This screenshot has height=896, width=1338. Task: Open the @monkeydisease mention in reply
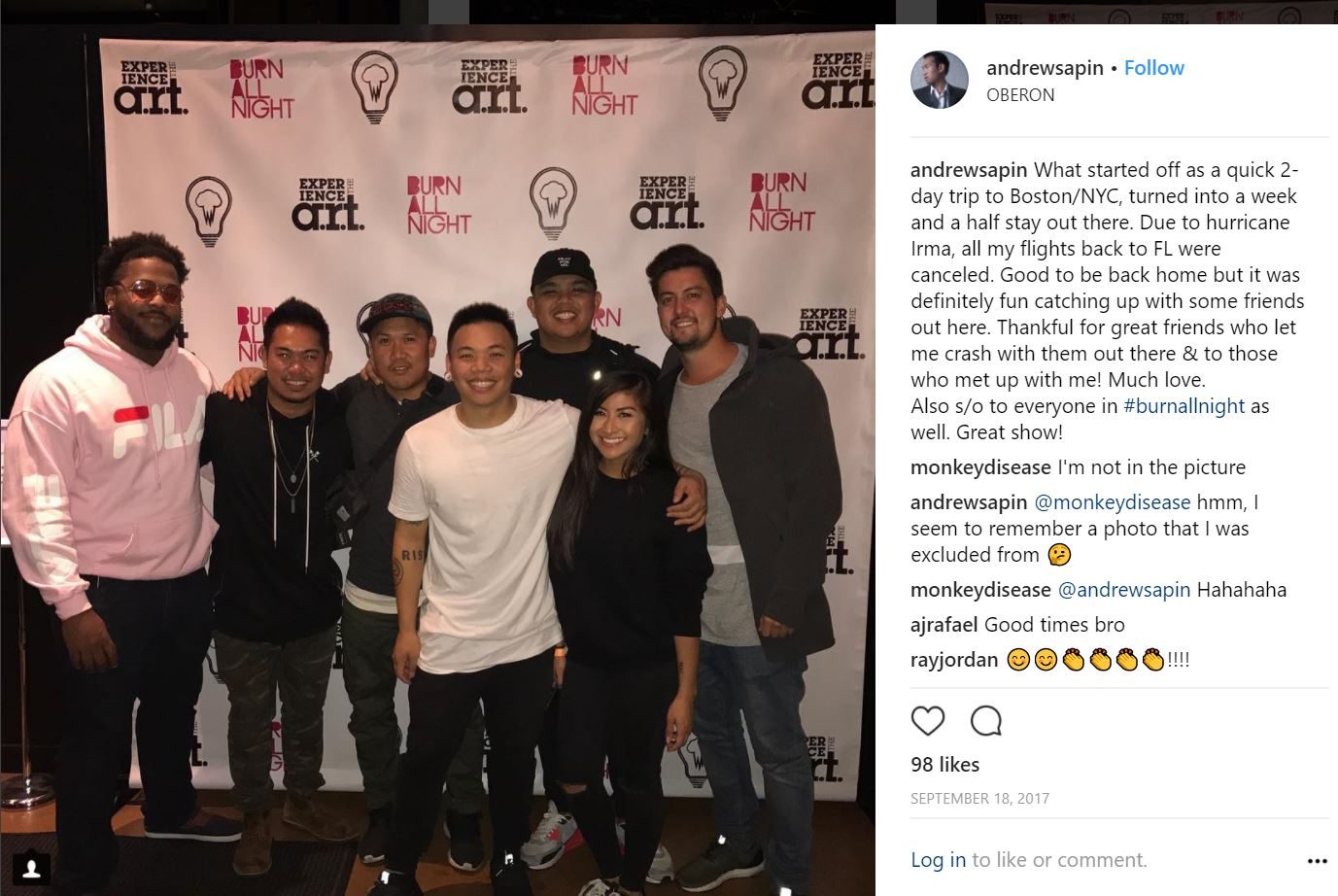(1112, 502)
